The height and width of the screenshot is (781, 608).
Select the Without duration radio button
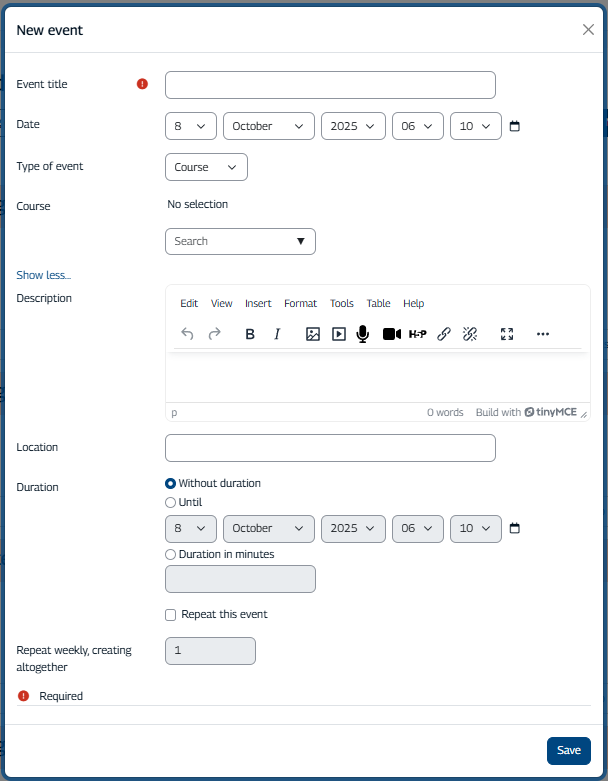pyautogui.click(x=170, y=484)
